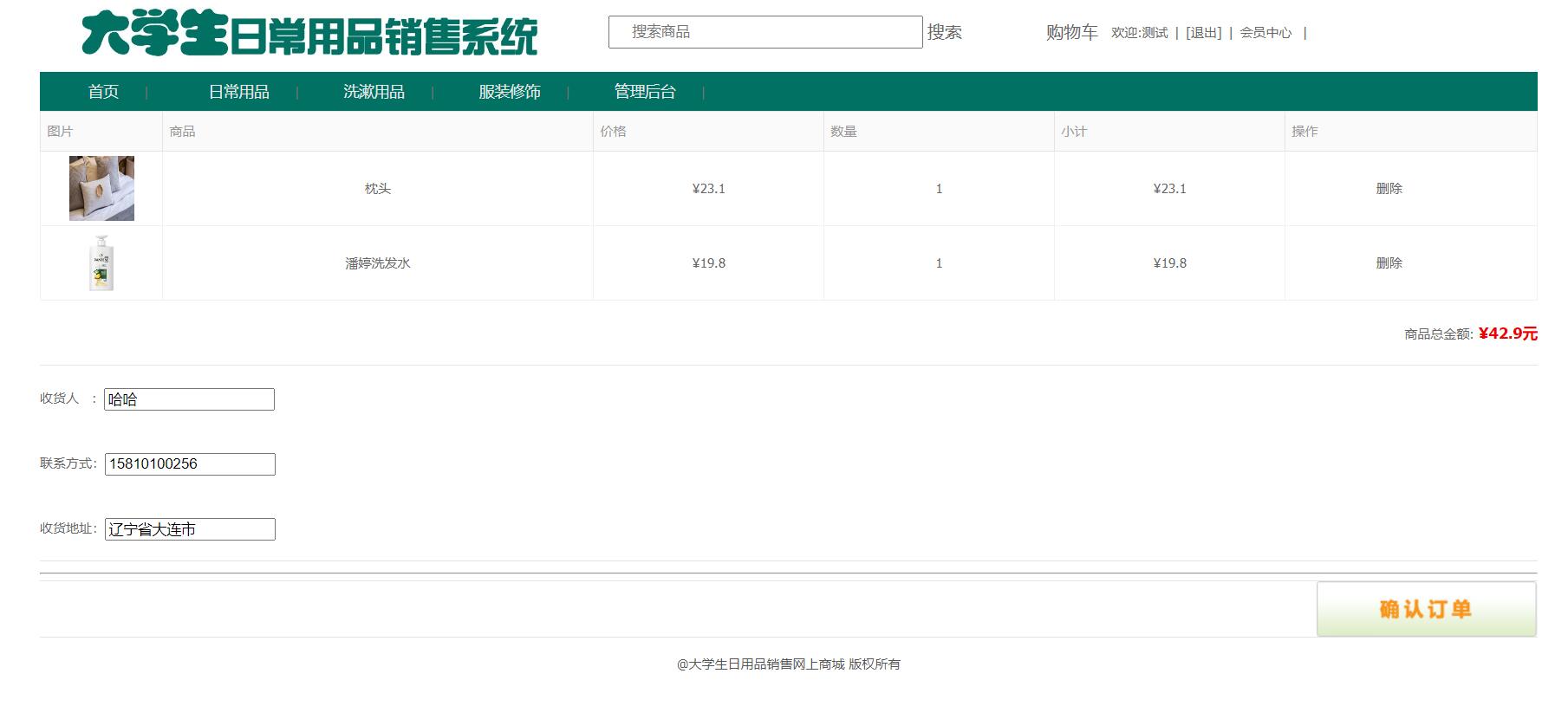1568x719 pixels.
Task: Open the 服装修饰 category menu
Action: click(x=510, y=92)
